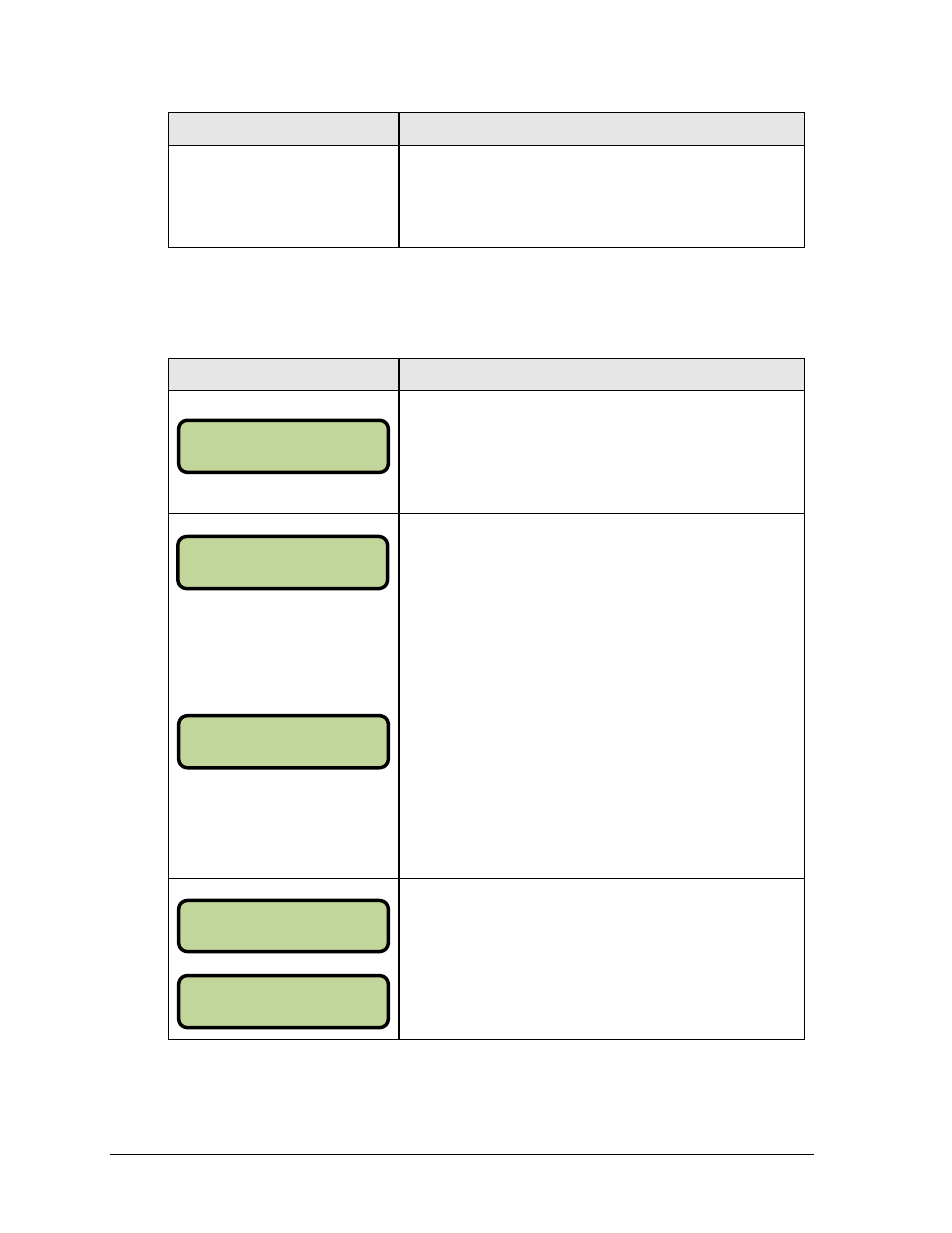
Task: Select the description cell beside the final two displays
Action: point(602,959)
